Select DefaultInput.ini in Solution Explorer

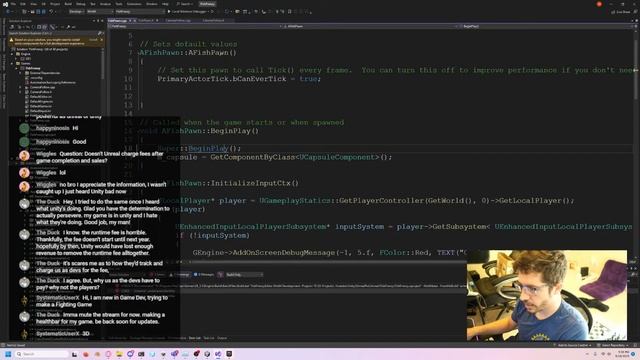click(40, 111)
